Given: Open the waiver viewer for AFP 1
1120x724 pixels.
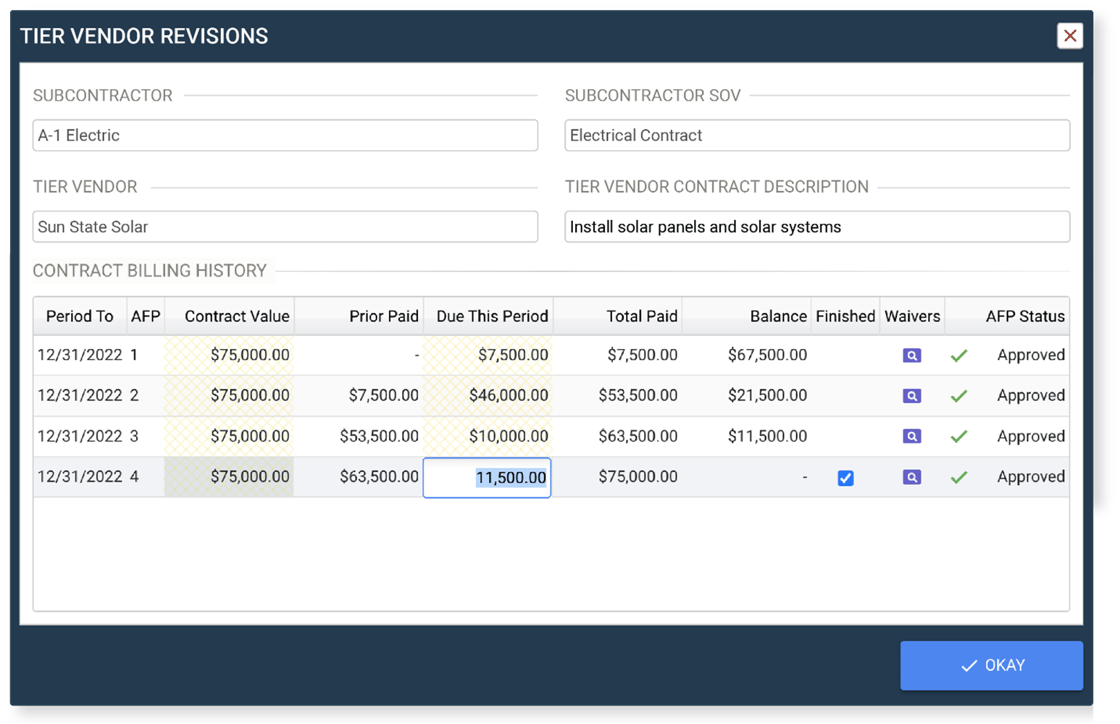Looking at the screenshot, I should [911, 355].
